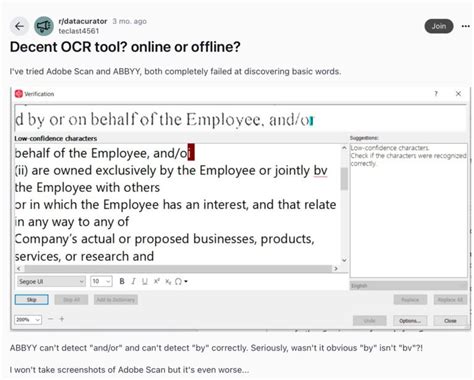
Task: Open the English language dropdown
Action: click(x=408, y=286)
